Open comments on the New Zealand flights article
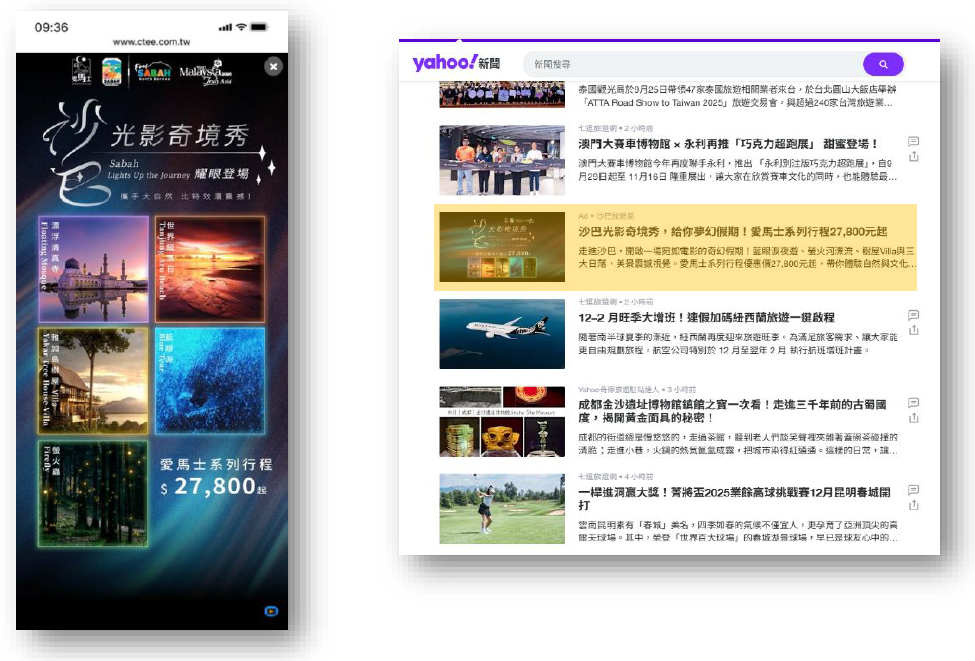 [913, 315]
